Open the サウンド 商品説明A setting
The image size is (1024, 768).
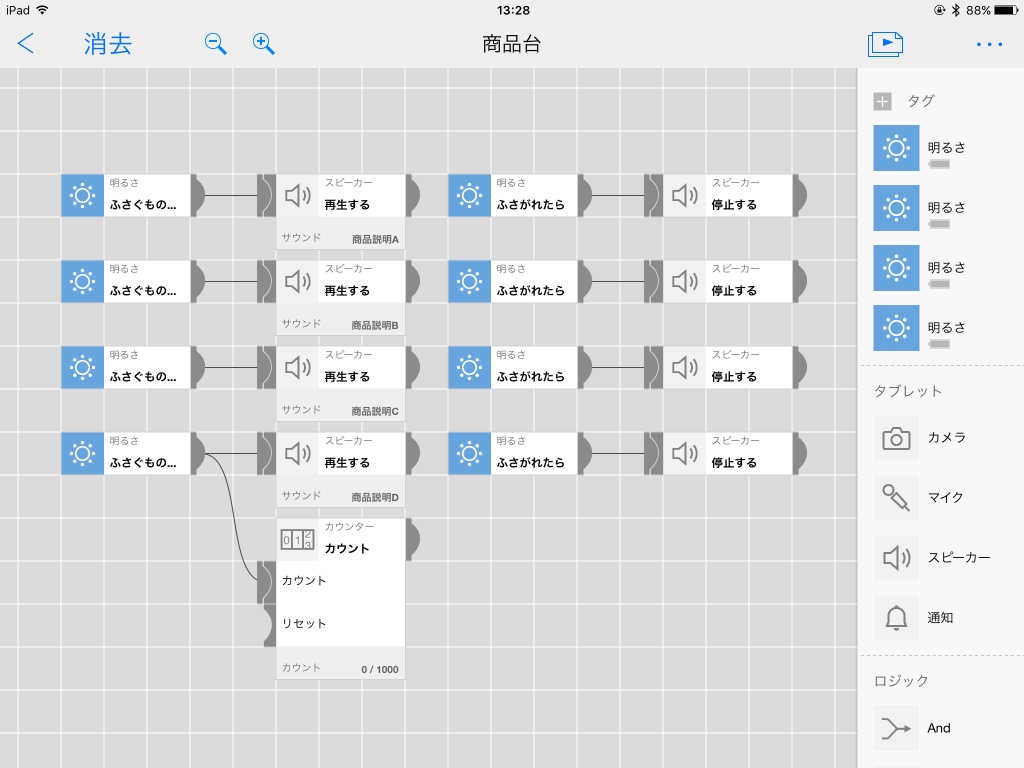[340, 238]
